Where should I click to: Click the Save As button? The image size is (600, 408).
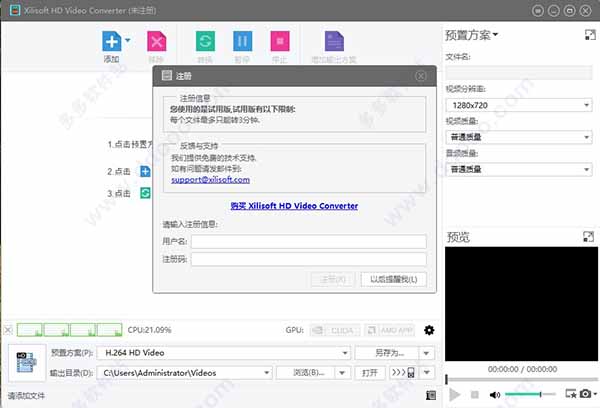point(387,353)
